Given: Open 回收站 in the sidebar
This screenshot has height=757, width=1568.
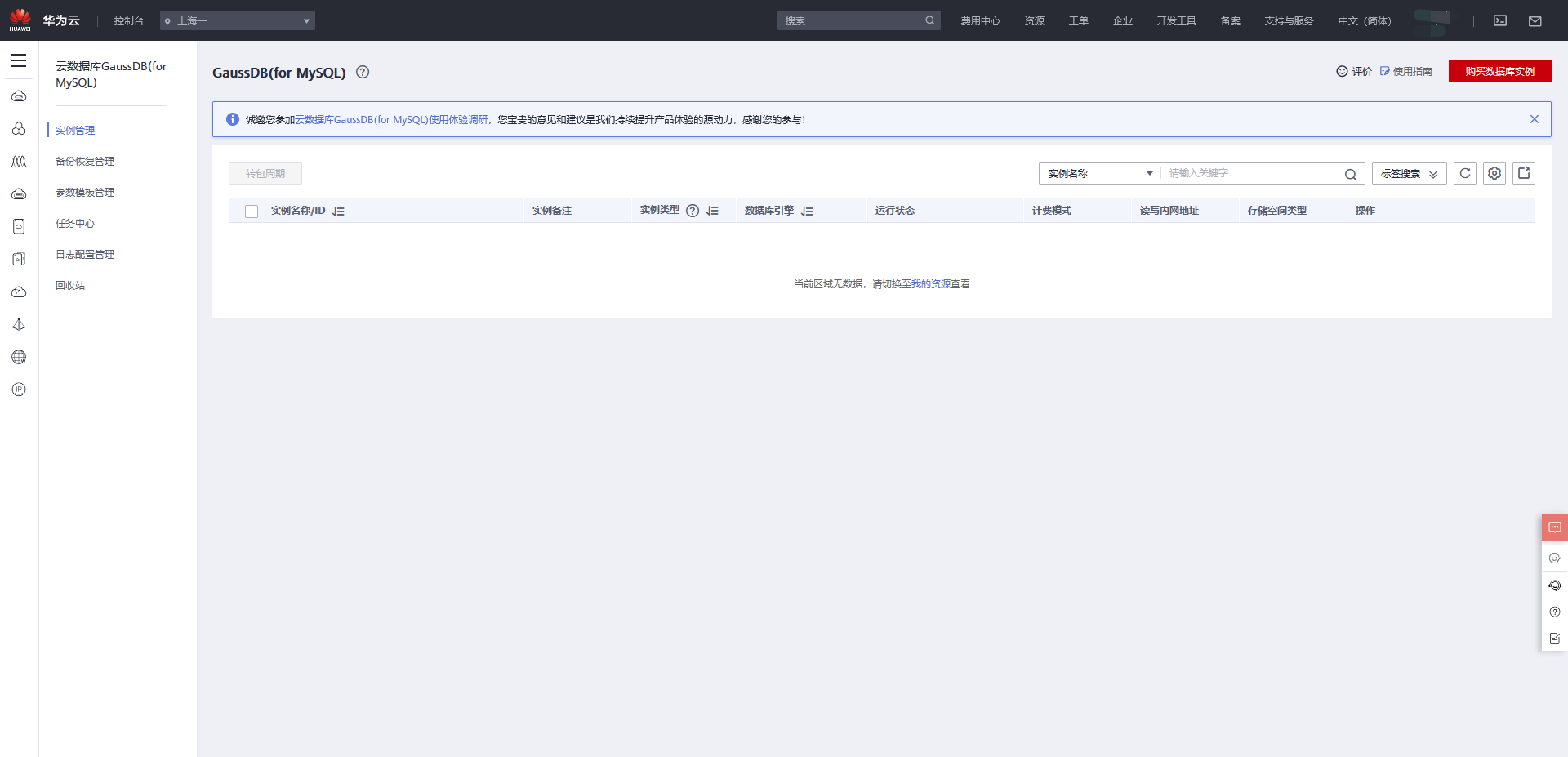Looking at the screenshot, I should pos(70,286).
